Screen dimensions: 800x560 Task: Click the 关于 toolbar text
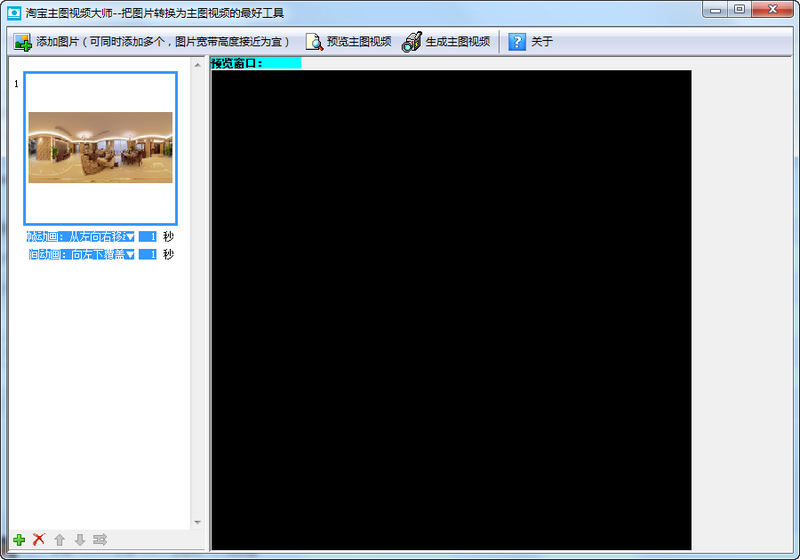tap(542, 42)
